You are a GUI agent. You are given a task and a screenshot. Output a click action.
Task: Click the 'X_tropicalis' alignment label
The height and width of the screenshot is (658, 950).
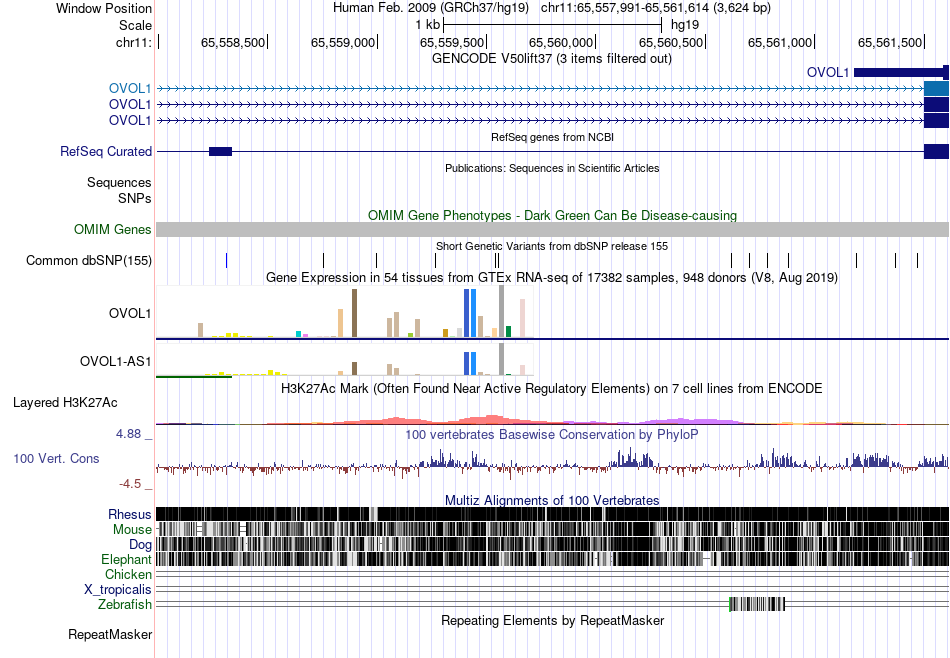(118, 590)
